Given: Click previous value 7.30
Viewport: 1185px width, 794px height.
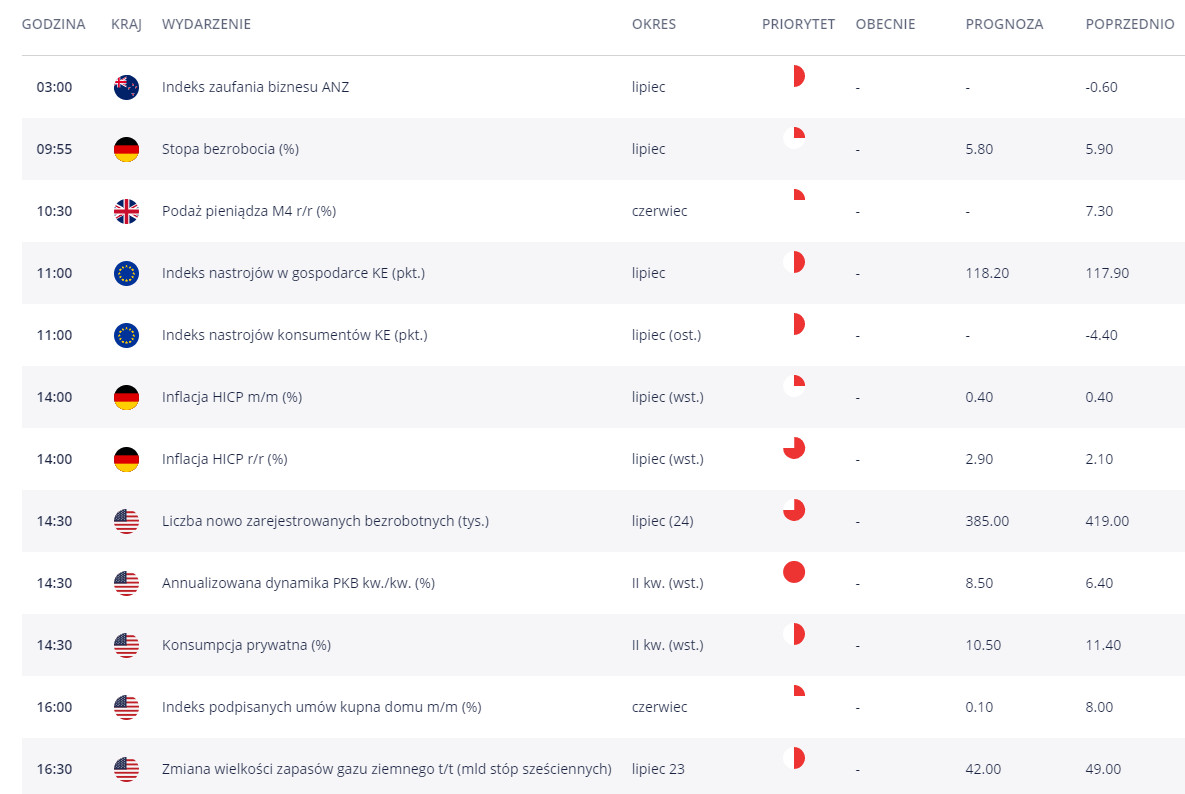Looking at the screenshot, I should coord(1100,211).
